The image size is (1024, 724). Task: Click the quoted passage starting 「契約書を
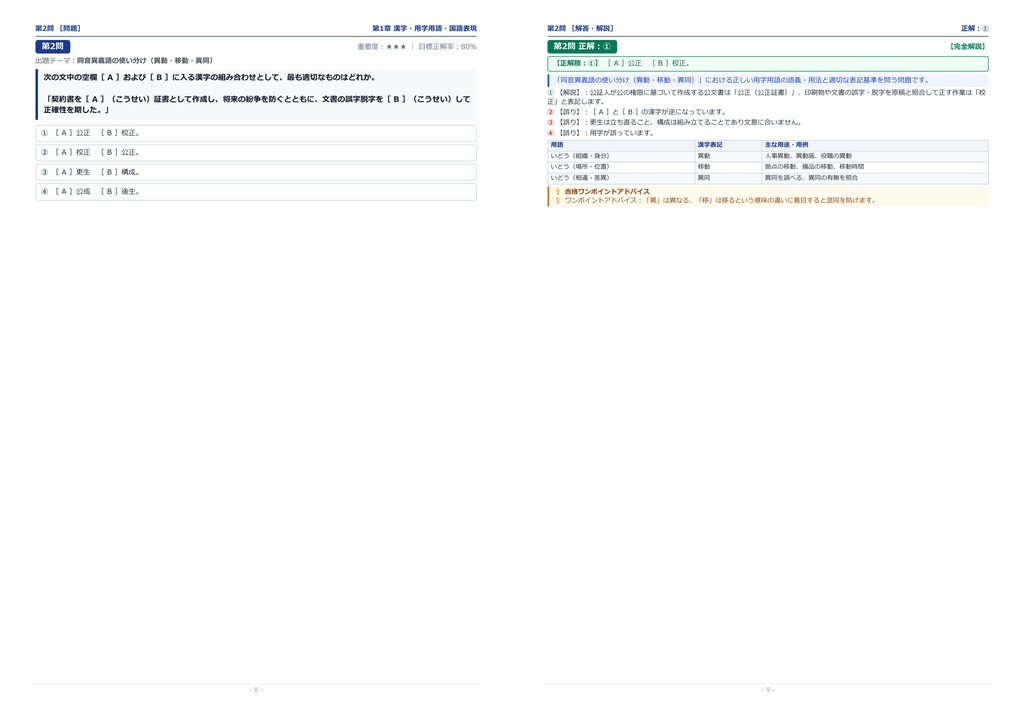(257, 104)
